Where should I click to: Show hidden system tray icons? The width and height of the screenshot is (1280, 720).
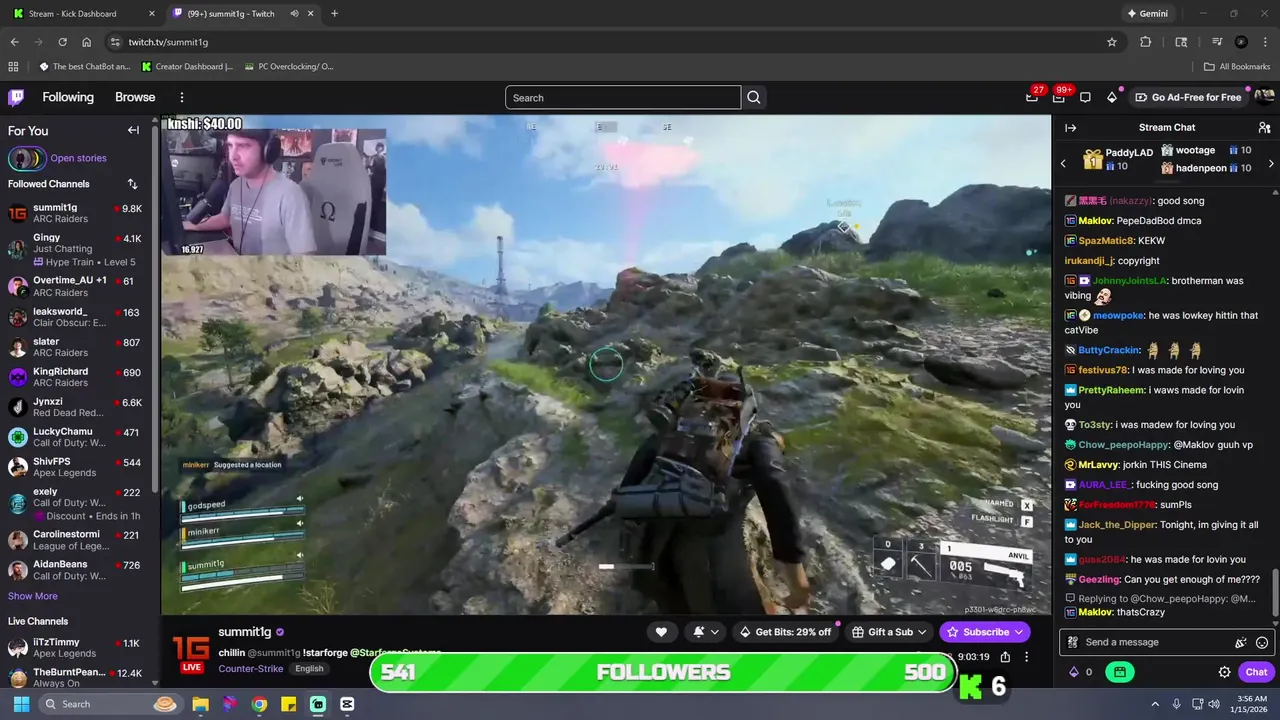pos(1155,704)
